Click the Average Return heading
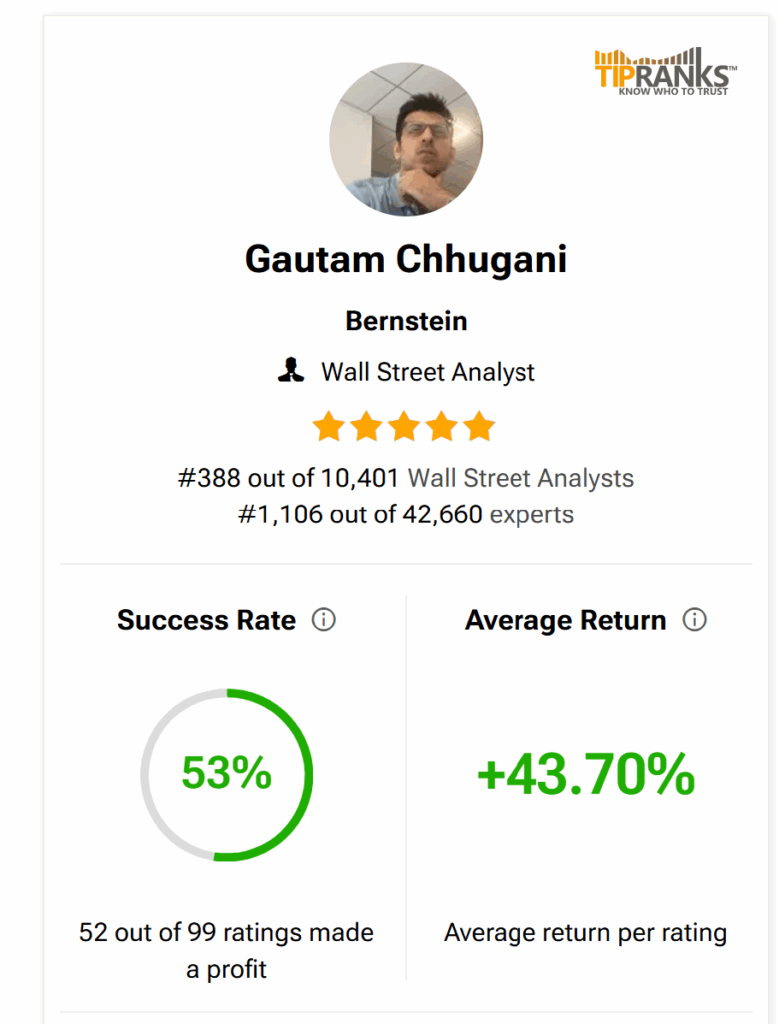The image size is (779, 1024). point(565,620)
